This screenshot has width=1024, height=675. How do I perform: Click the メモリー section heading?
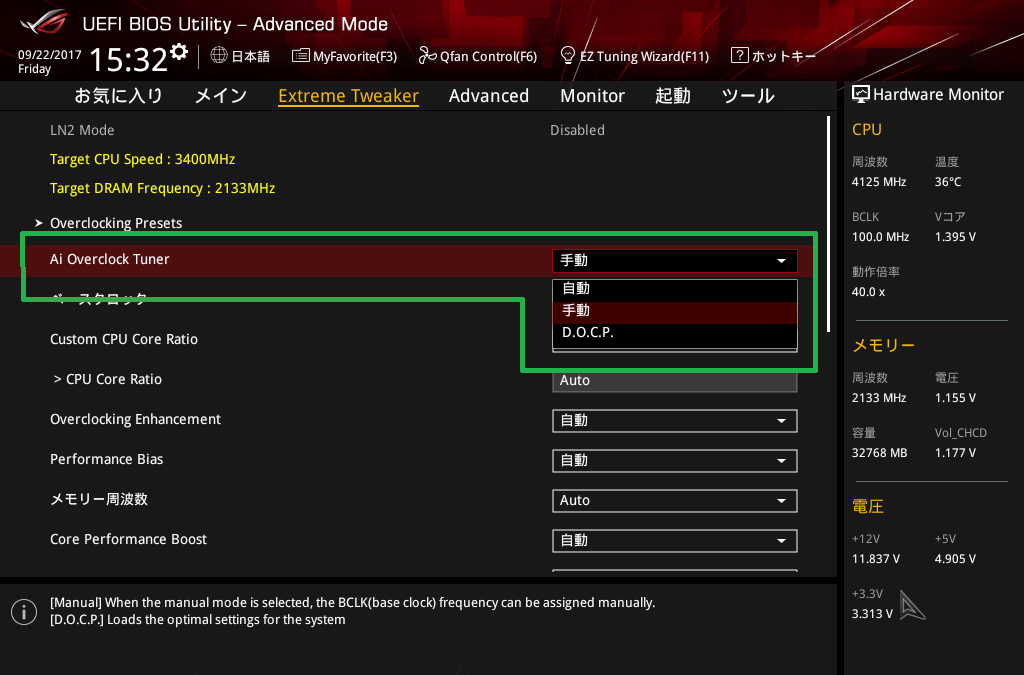(884, 345)
